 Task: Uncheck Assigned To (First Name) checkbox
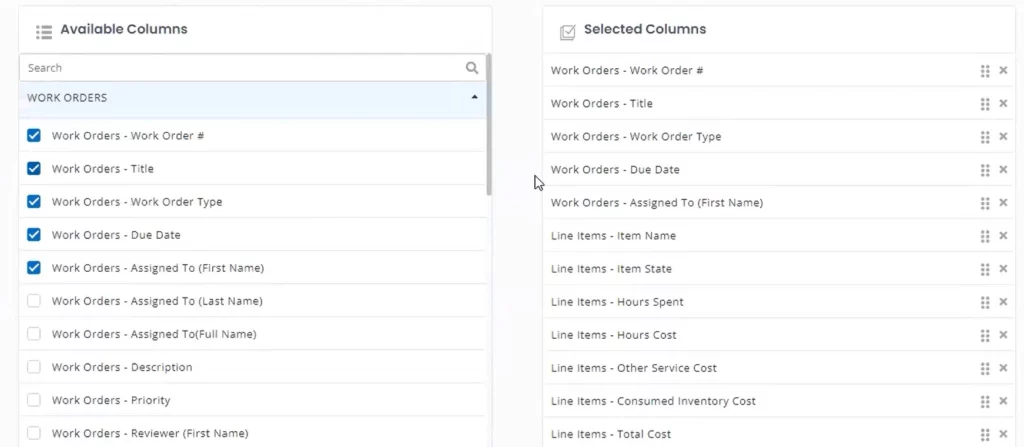33,267
